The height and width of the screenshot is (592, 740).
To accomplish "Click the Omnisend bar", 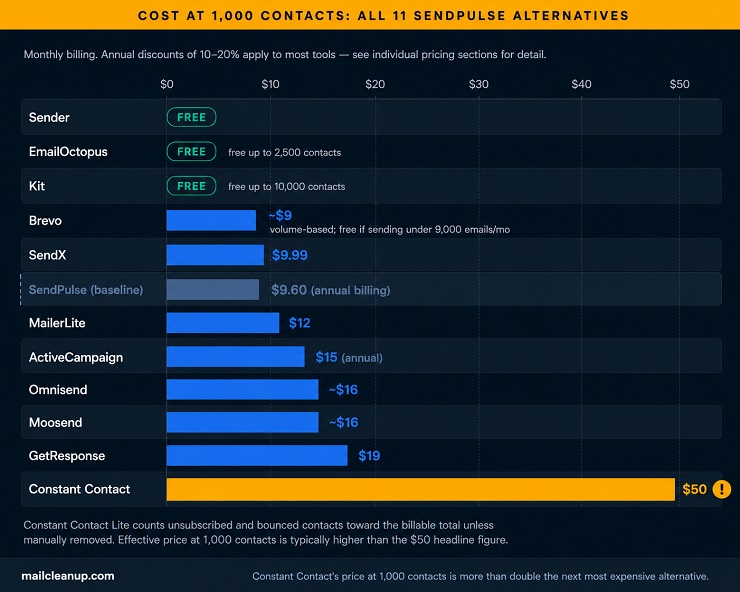I will [x=243, y=389].
